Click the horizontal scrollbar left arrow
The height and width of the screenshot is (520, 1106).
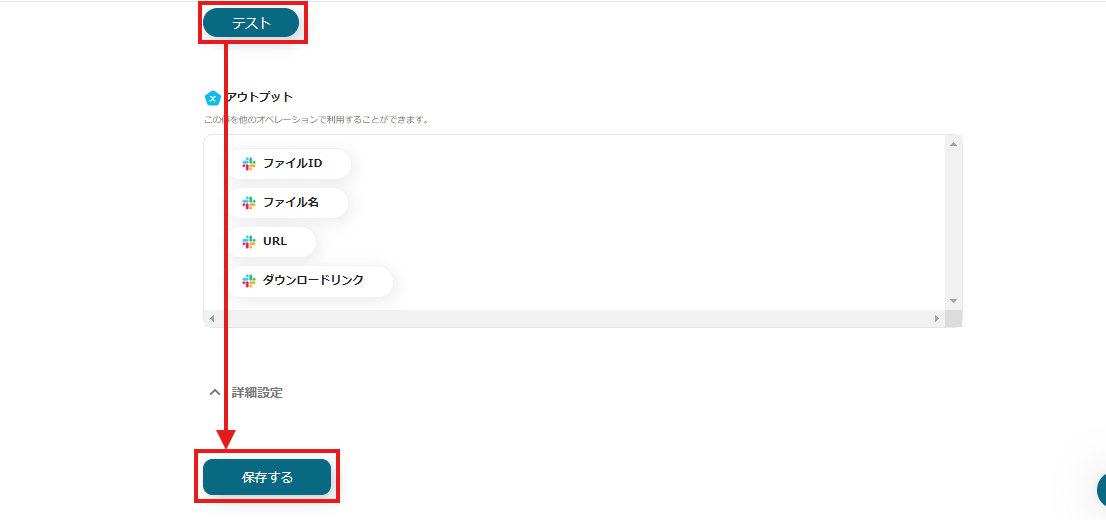click(x=212, y=319)
